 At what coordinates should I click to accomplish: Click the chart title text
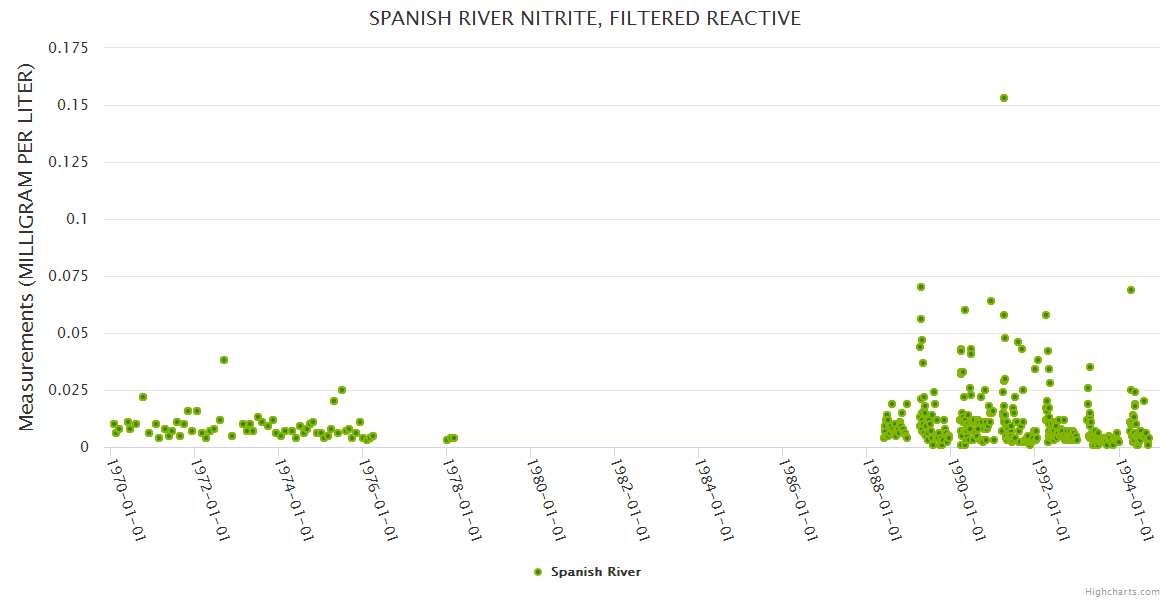(x=585, y=18)
